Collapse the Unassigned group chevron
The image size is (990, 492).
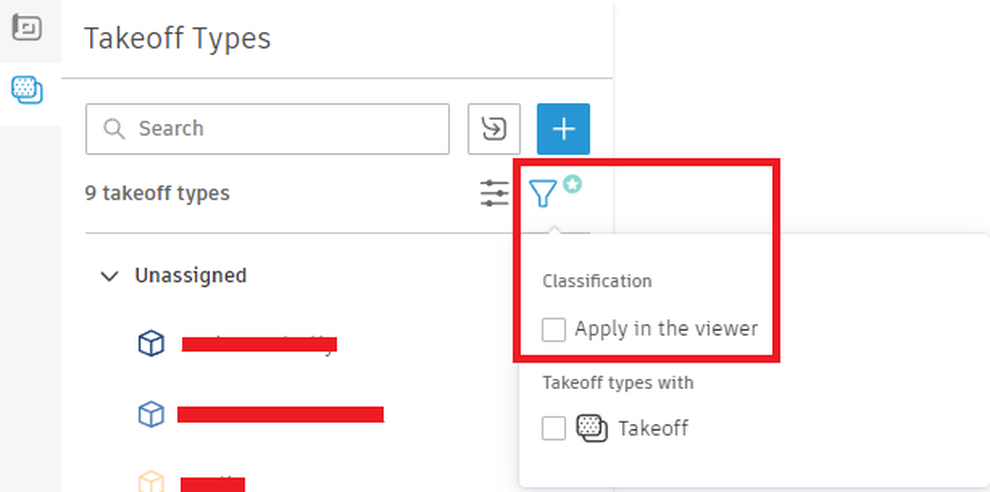(x=110, y=276)
